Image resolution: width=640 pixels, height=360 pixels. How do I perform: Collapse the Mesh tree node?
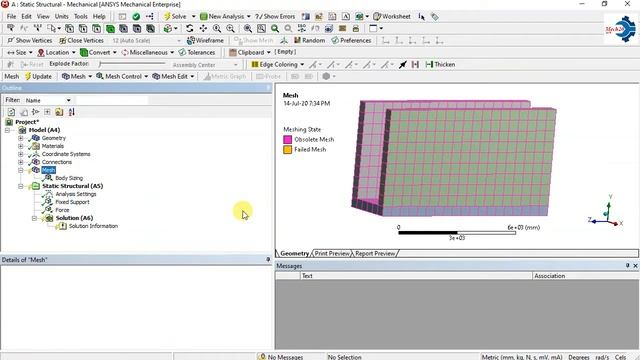[x=20, y=170]
